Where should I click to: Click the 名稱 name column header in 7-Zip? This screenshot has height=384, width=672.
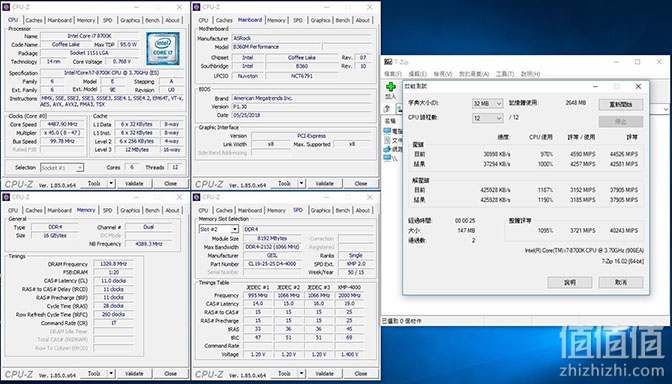tap(390, 121)
